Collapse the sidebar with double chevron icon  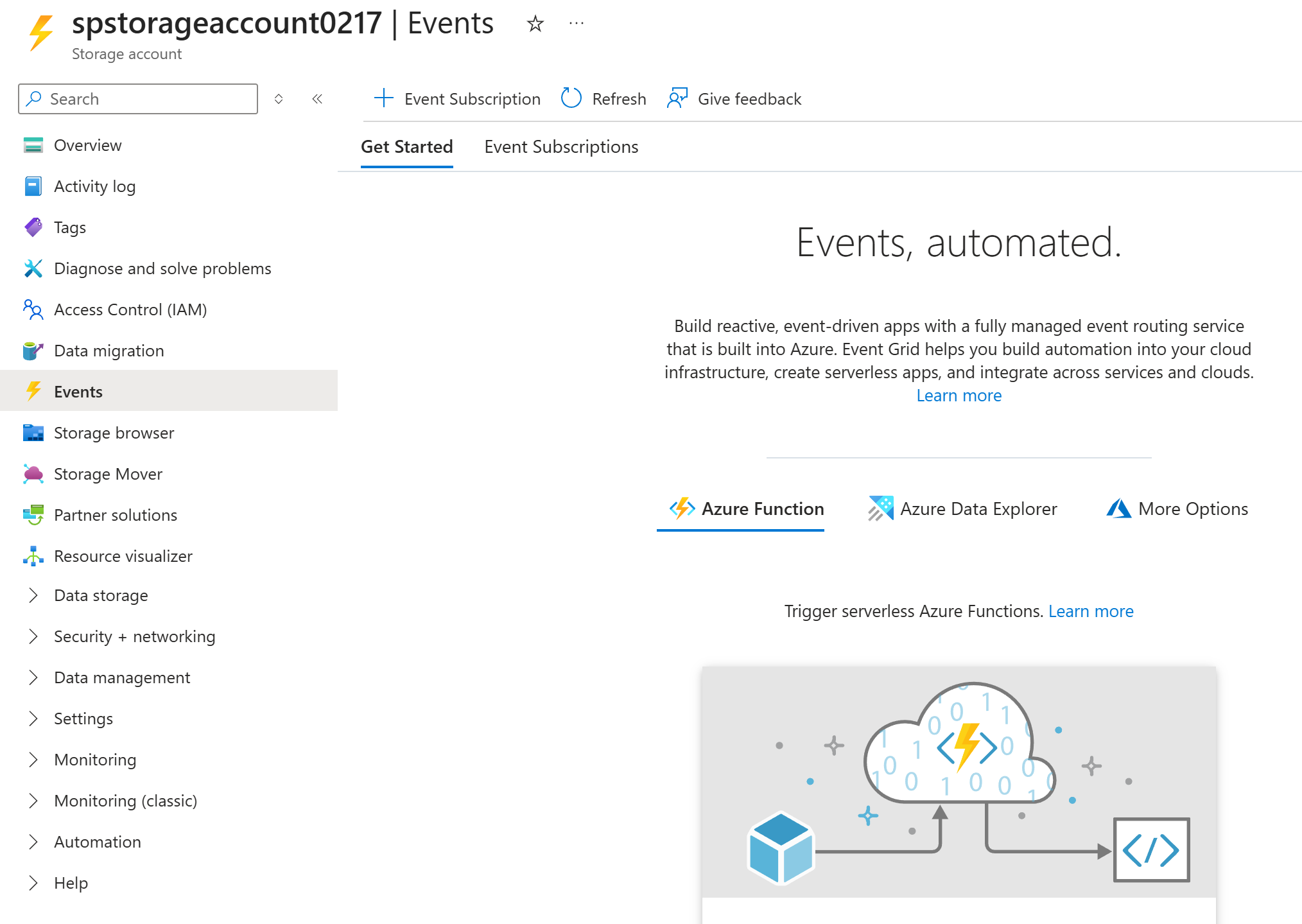[x=317, y=99]
